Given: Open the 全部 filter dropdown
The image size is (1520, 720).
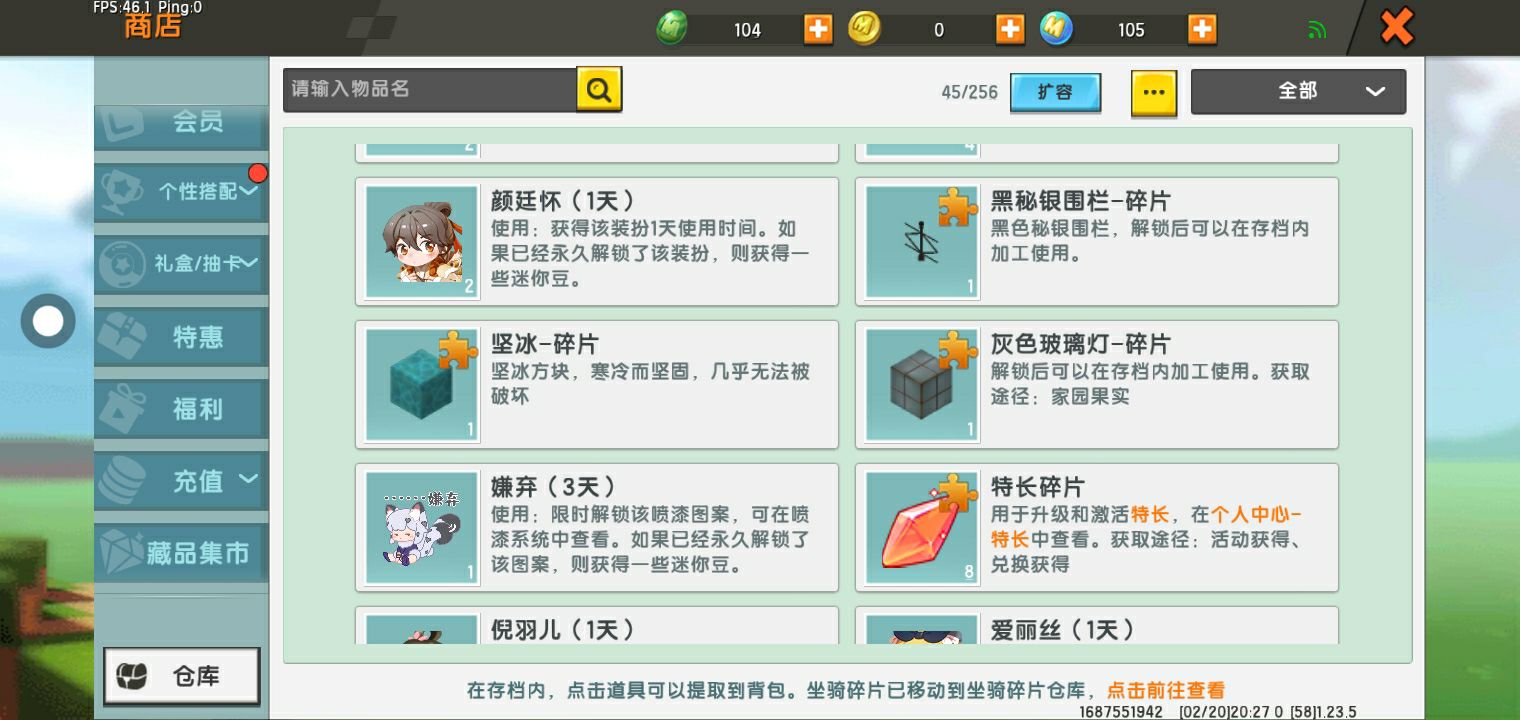Looking at the screenshot, I should pos(1298,91).
